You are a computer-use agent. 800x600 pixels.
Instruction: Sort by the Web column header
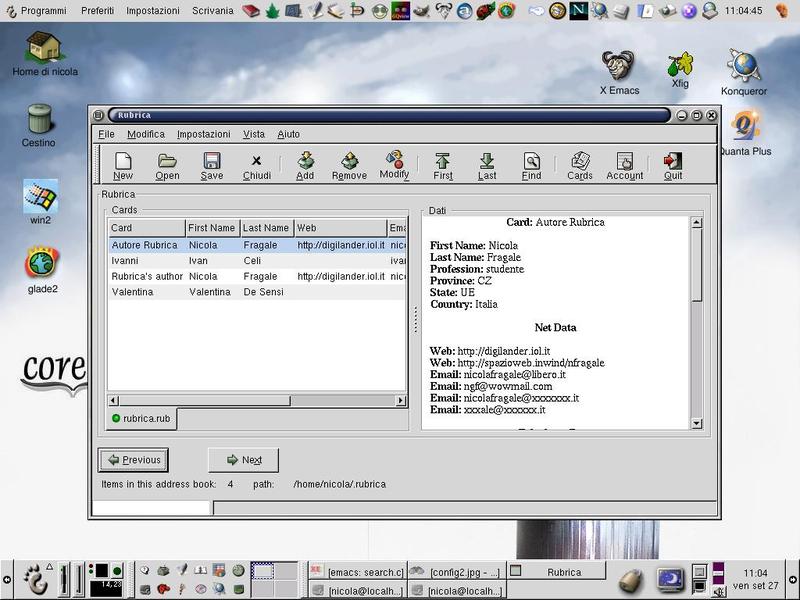340,228
